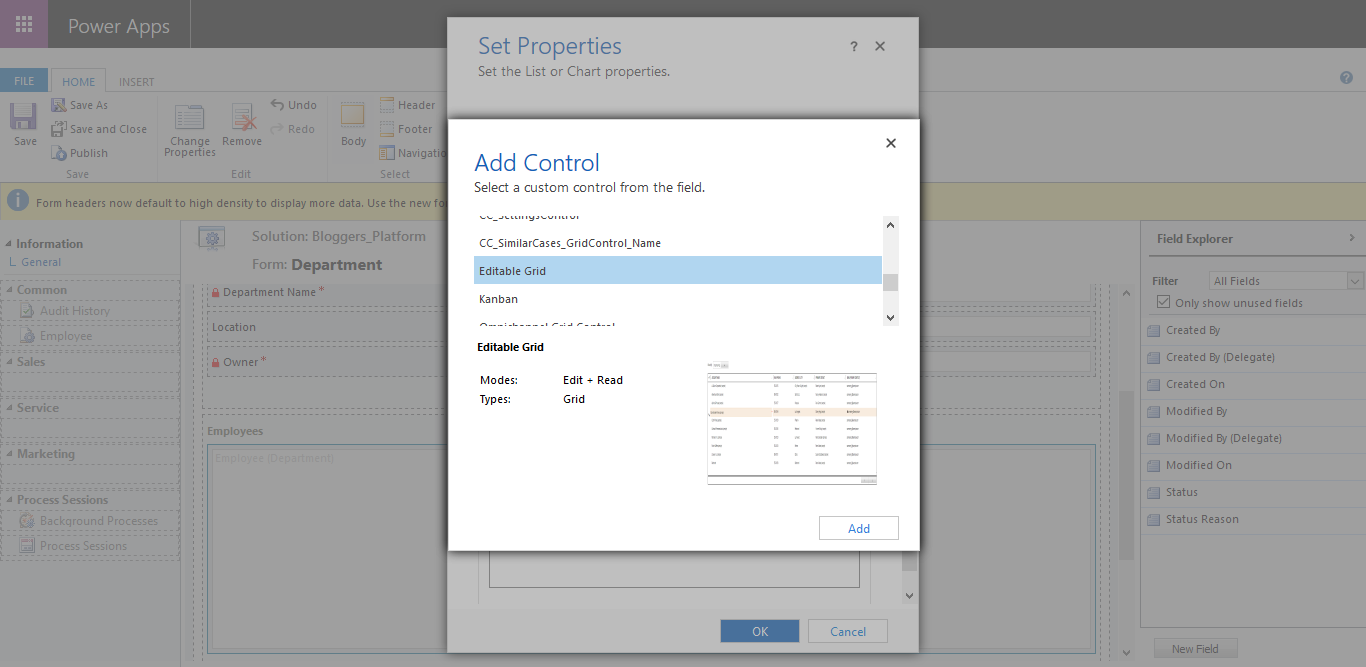Screen dimensions: 1366x667
Task: Click OK in Set Properties dialog
Action: 760,631
